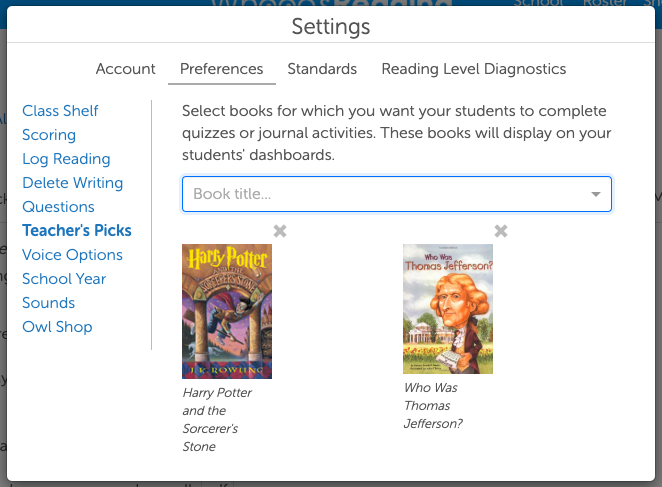Select the Preferences tab

[x=221, y=69]
